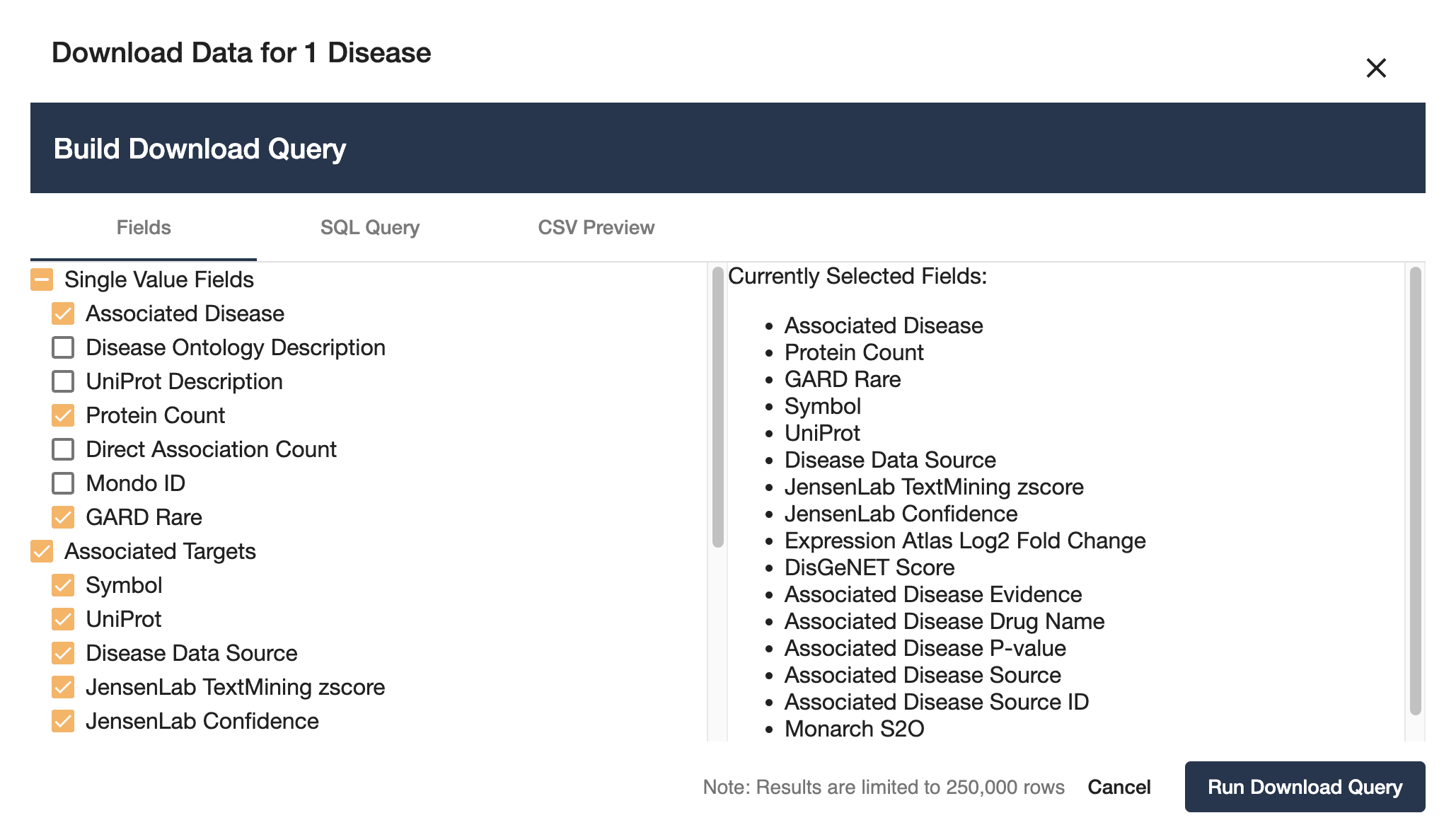
Task: Click the Run Download Query button
Action: point(1305,787)
